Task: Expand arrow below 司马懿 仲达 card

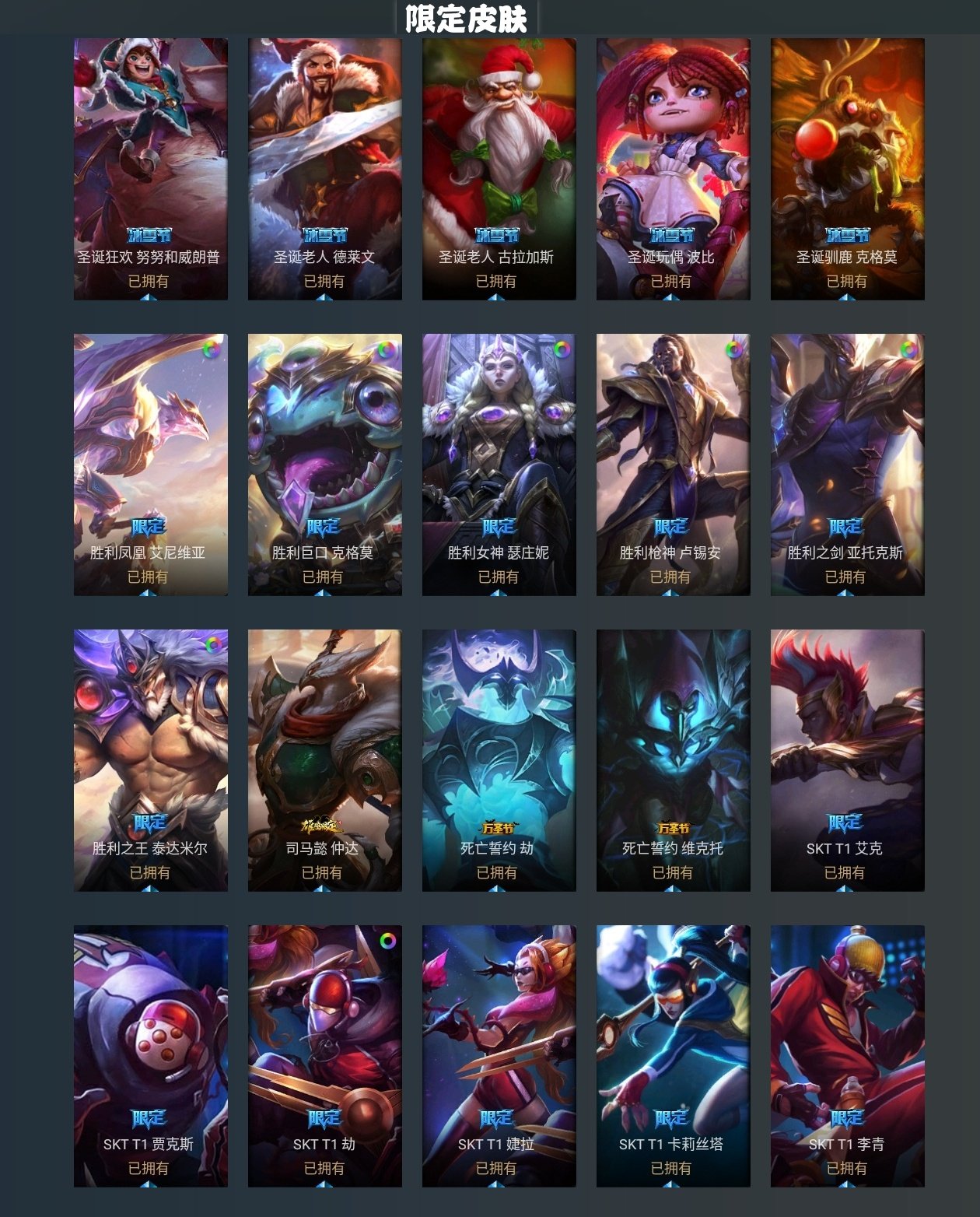Action: (x=323, y=888)
